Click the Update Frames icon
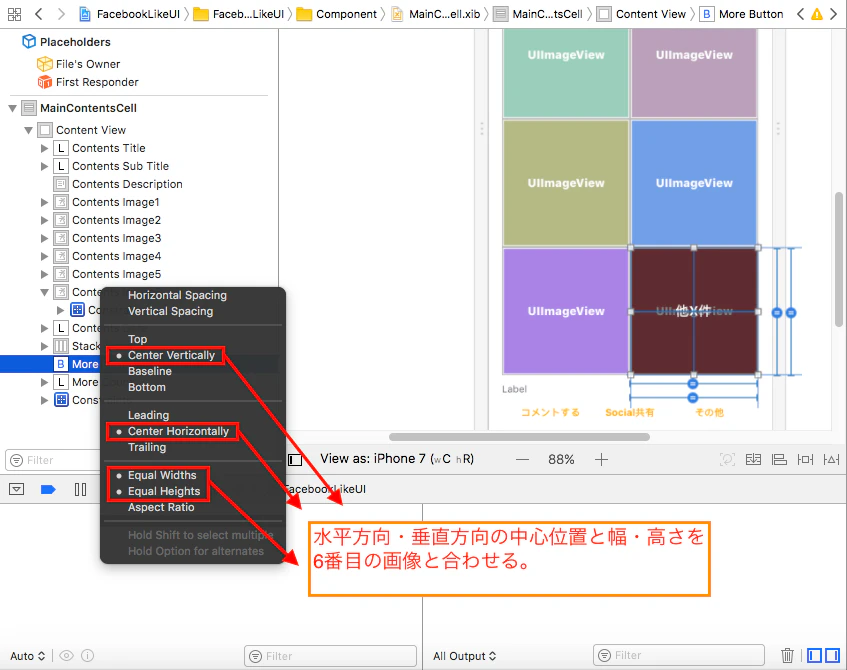Viewport: 847px width, 670px height. click(727, 460)
